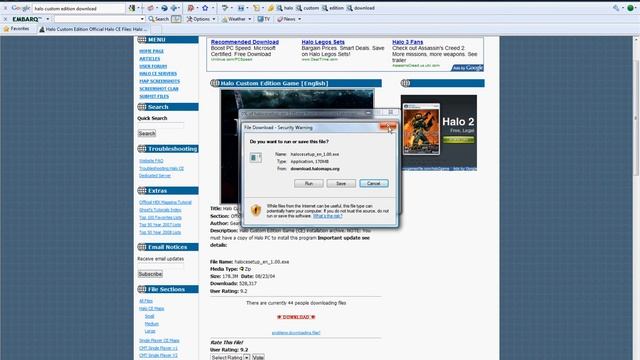The width and height of the screenshot is (640, 360).
Task: Find the word 'custom' via toolbar button
Action: point(307,8)
